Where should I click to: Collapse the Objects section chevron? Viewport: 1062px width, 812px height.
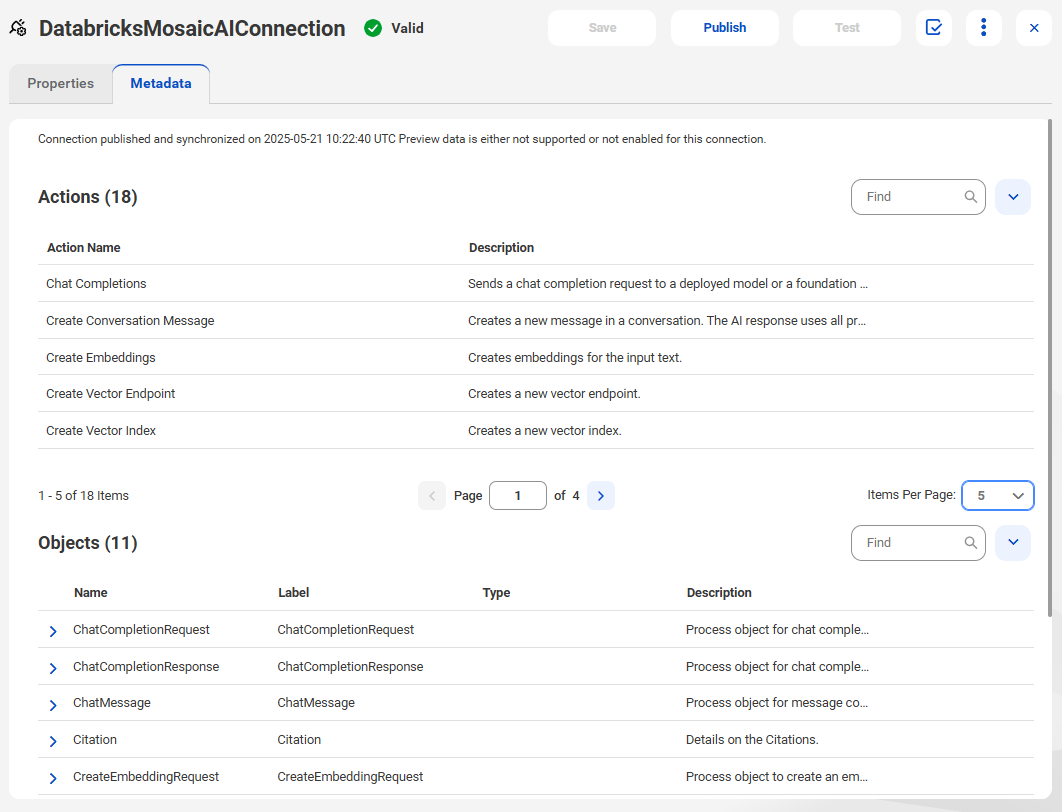(x=1013, y=542)
